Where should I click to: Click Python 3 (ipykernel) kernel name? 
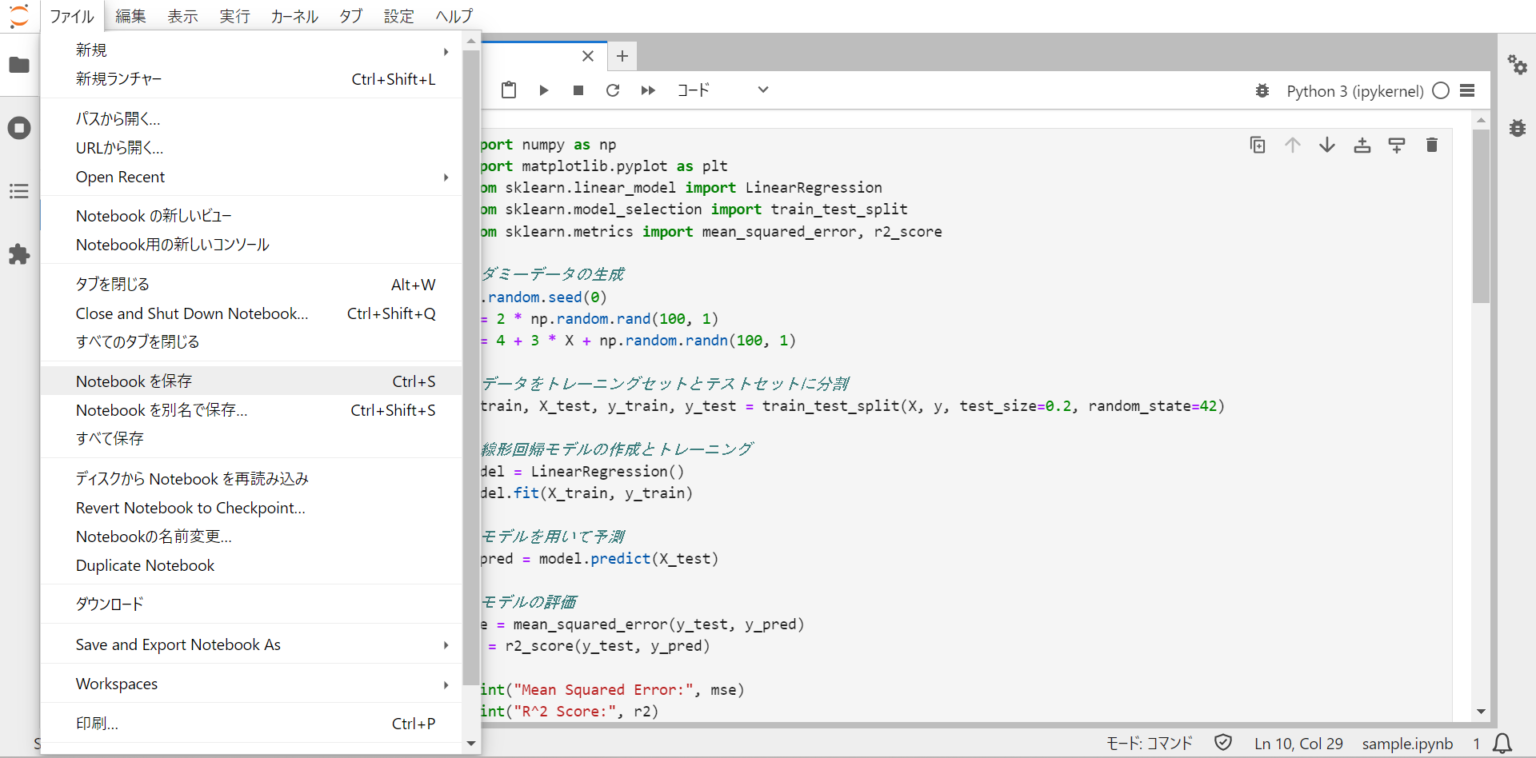(1354, 91)
